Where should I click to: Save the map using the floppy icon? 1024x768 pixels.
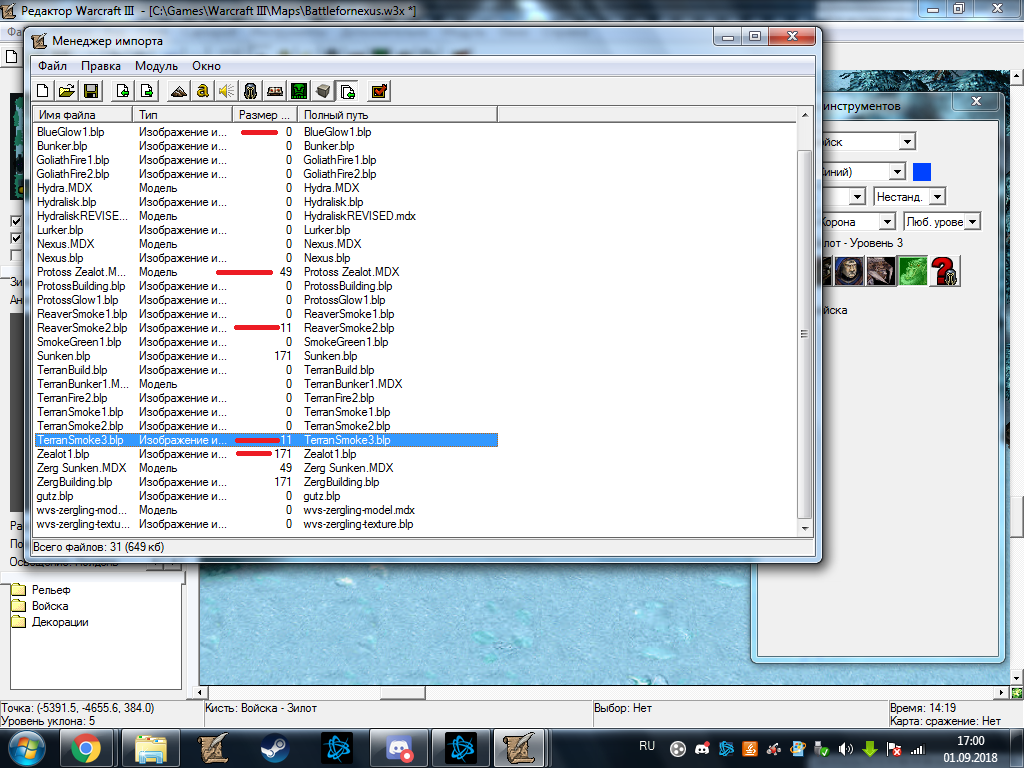(91, 91)
